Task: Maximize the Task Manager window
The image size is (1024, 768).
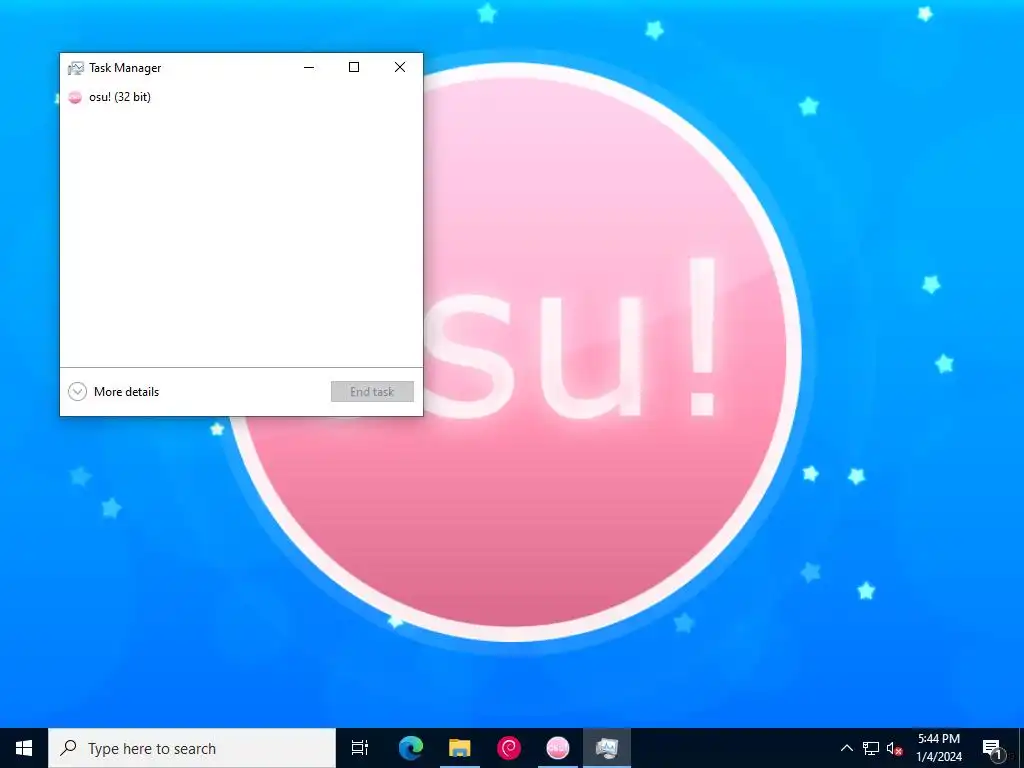Action: pyautogui.click(x=354, y=67)
